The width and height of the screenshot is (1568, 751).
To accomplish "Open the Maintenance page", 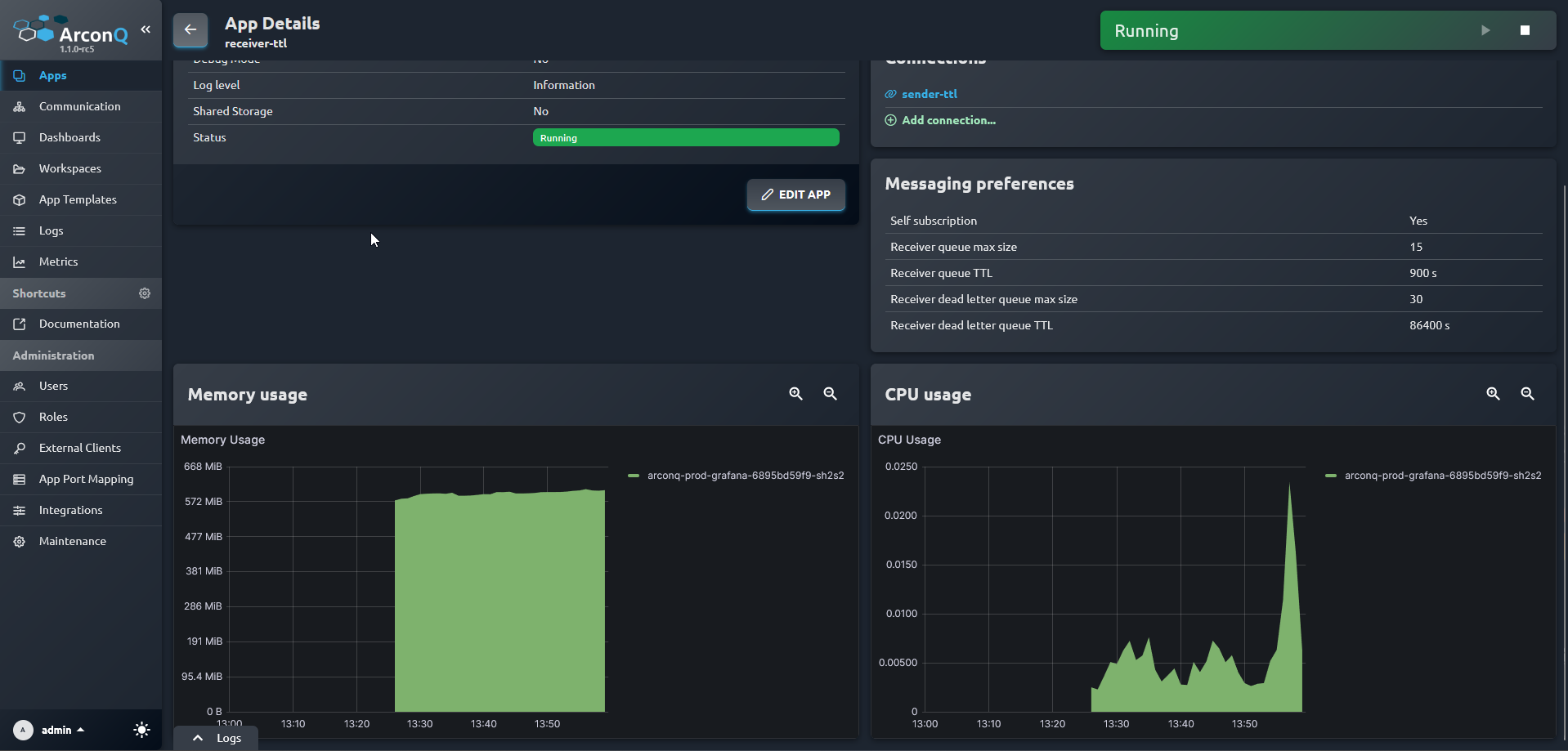I will [81, 541].
